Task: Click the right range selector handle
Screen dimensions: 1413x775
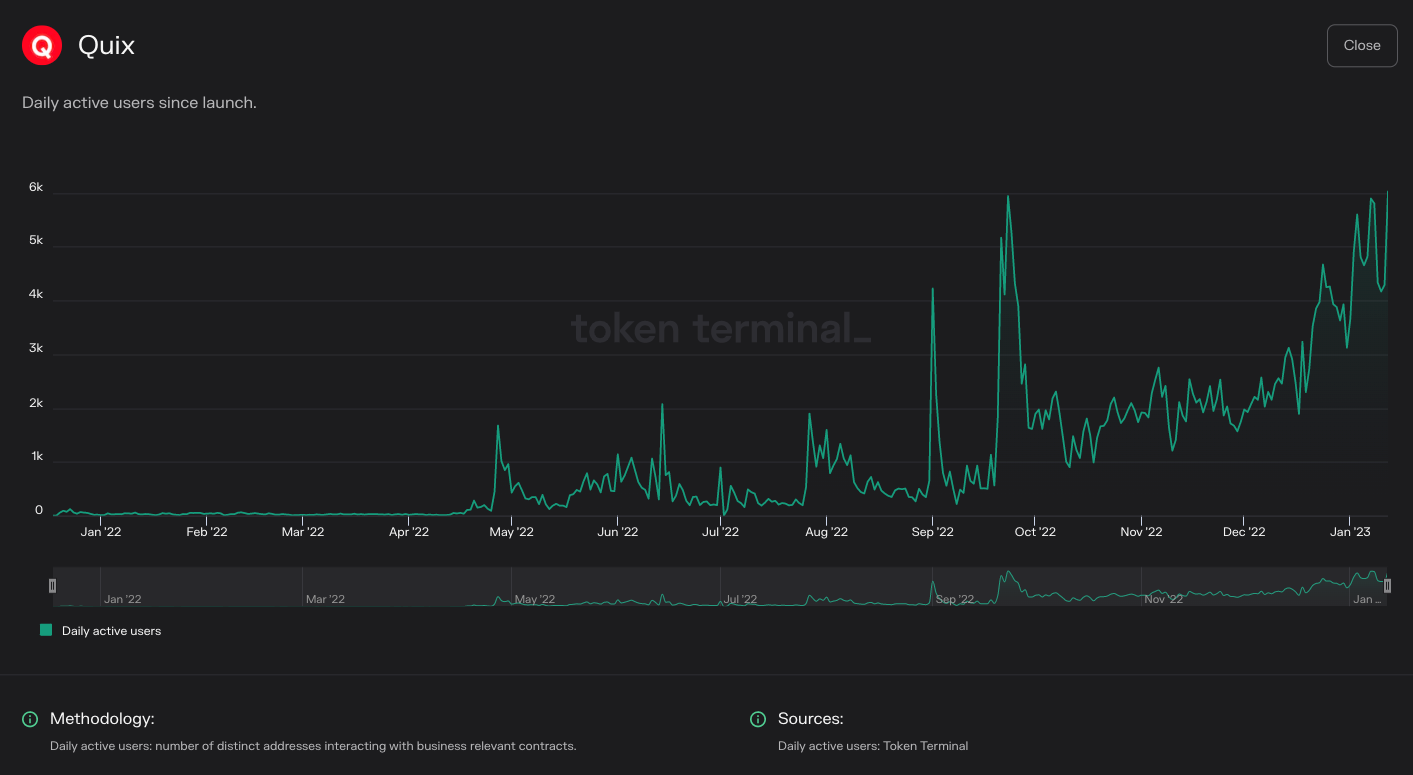Action: [x=1388, y=585]
